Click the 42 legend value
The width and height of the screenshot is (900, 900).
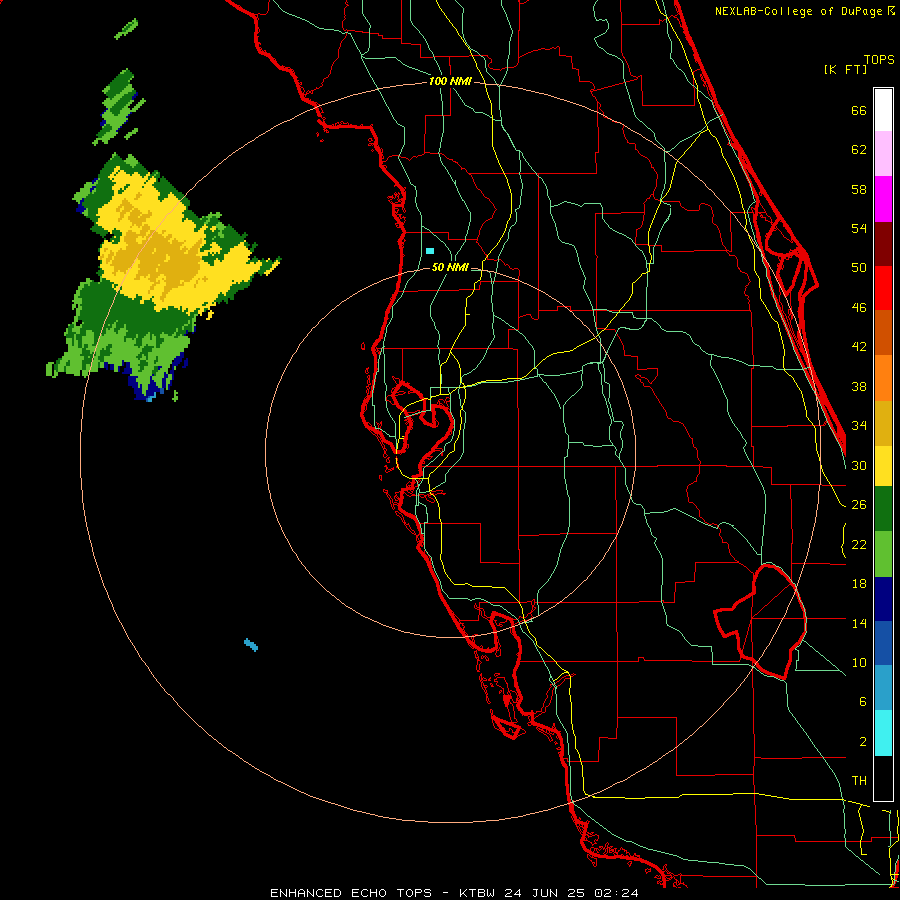click(859, 347)
